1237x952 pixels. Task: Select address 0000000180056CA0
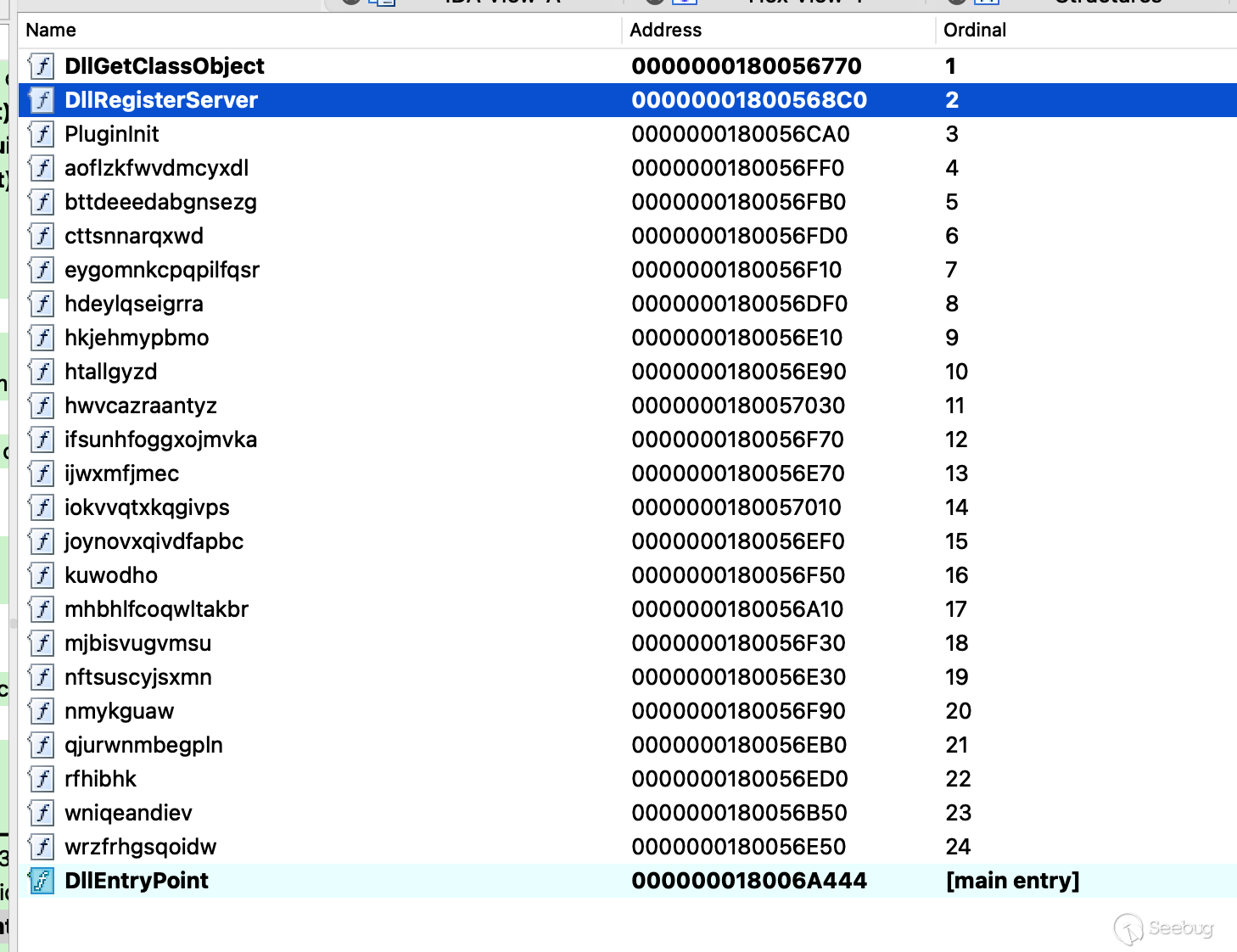tap(741, 133)
